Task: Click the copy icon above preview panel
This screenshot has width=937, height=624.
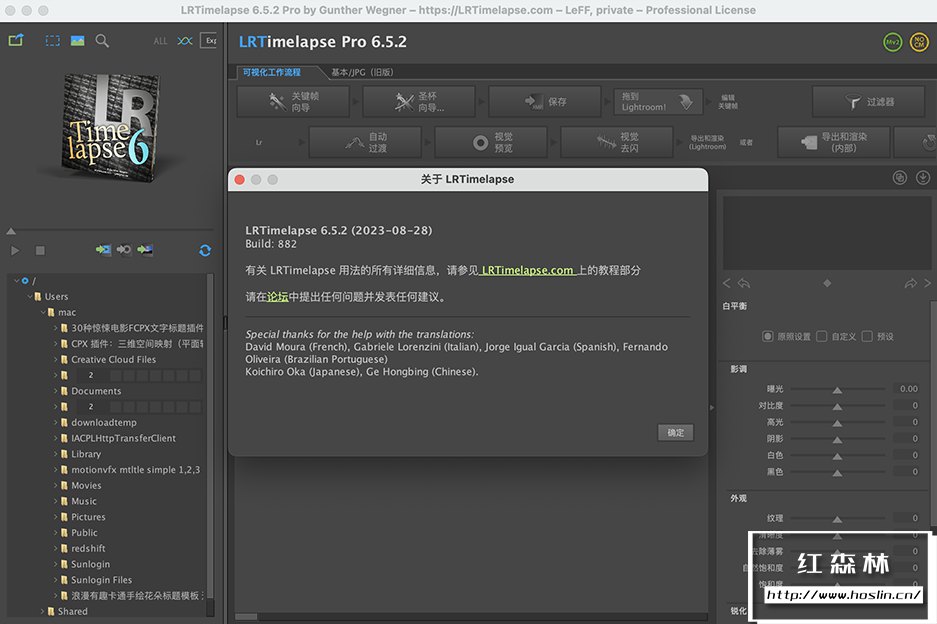Action: [899, 178]
